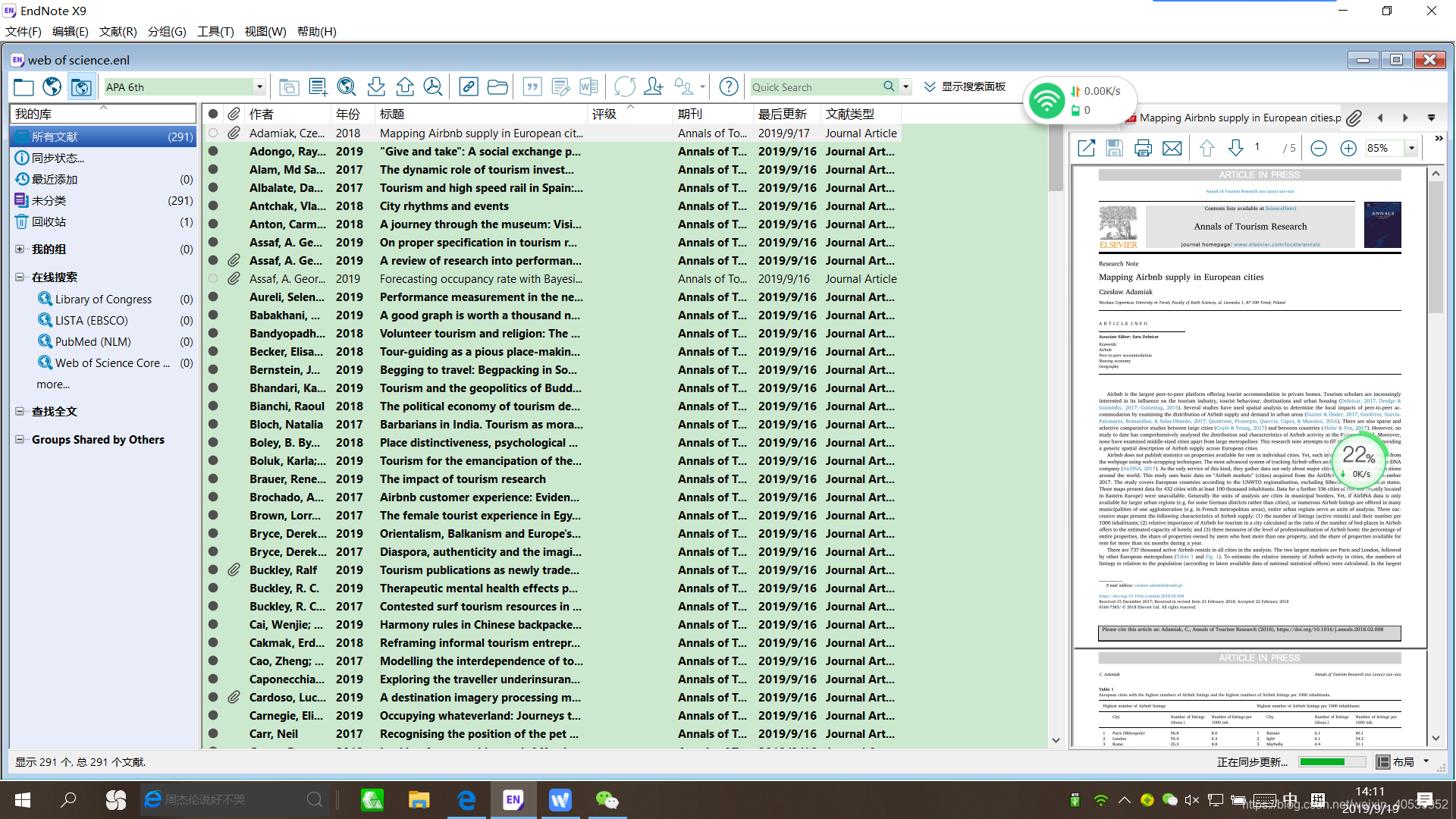This screenshot has width=1456, height=819.
Task: Click more... under online search list
Action: point(53,384)
